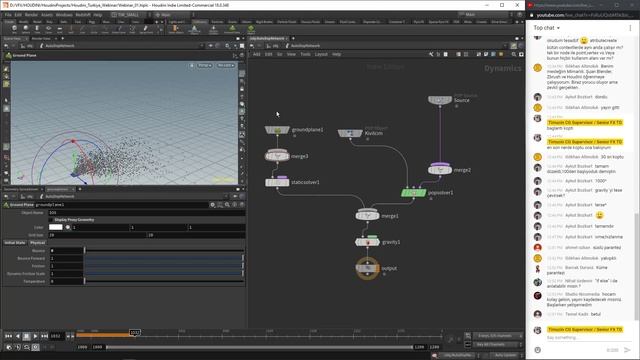Open the Collisions shelf tab
The width and height of the screenshot is (640, 360).
pyautogui.click(x=200, y=22)
